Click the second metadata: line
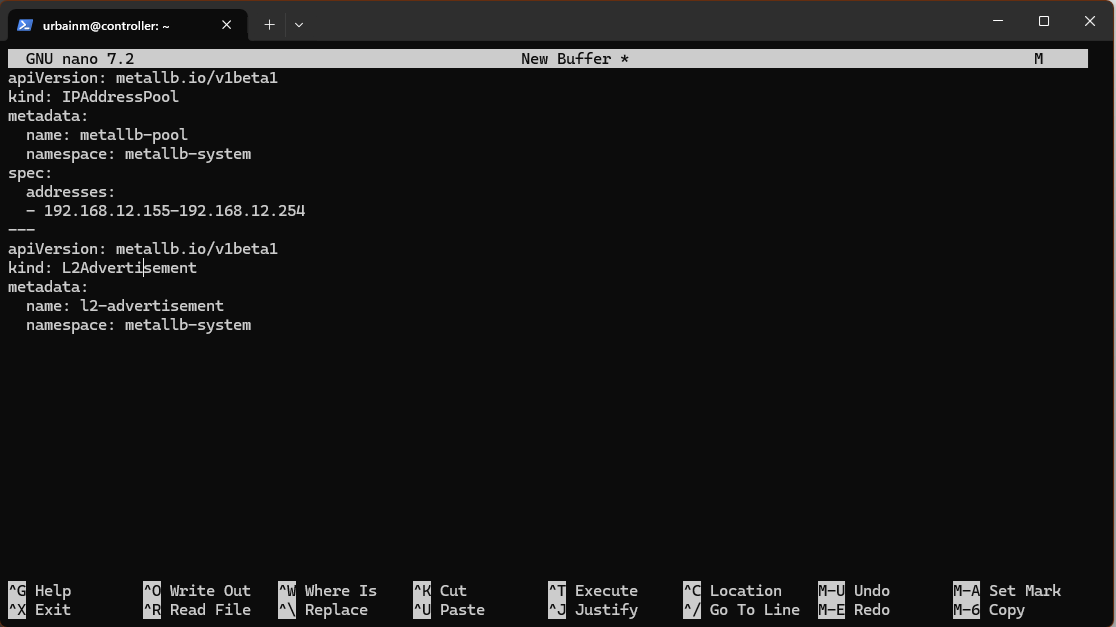 point(48,287)
